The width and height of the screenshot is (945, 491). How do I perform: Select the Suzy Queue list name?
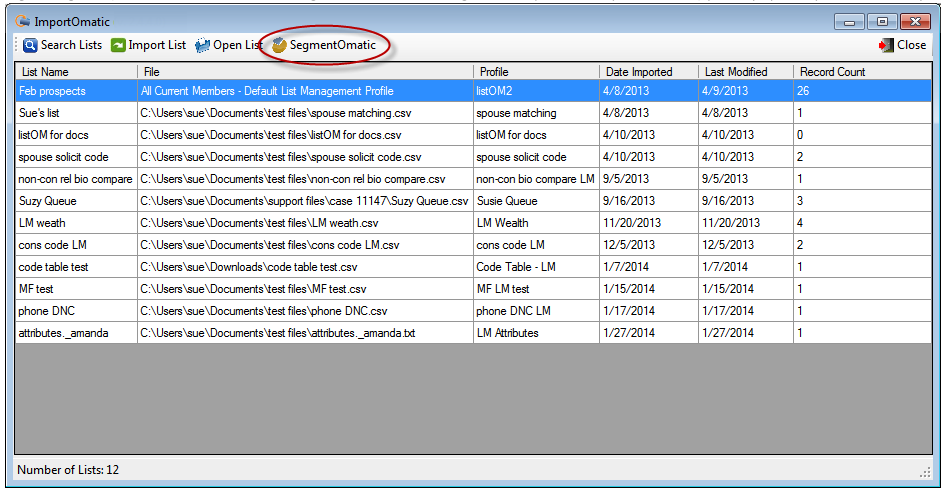pyautogui.click(x=48, y=201)
